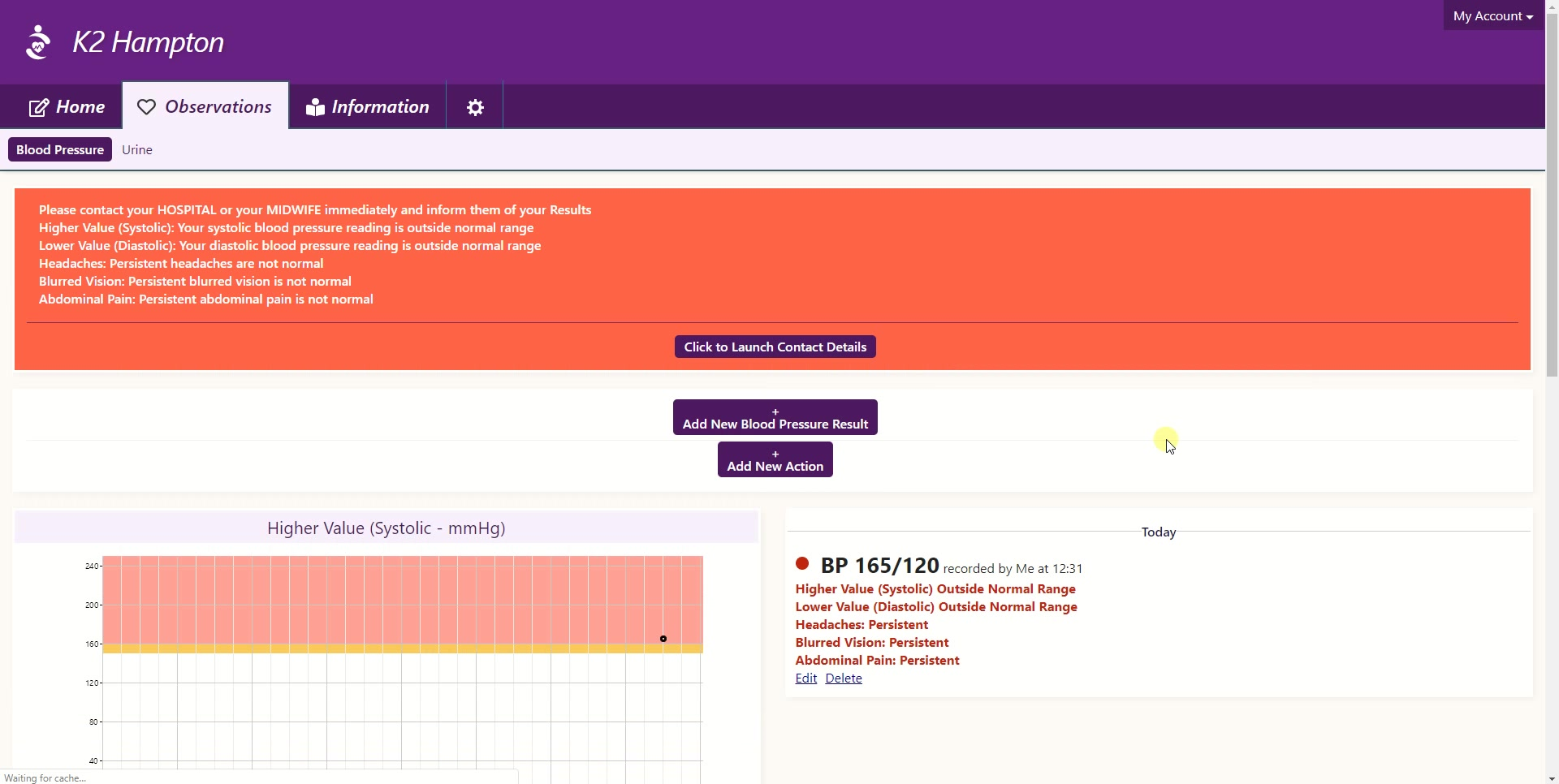Screen dimensions: 1559x784
Task: Click 'recorded by Me at 12:31' text
Action: click(1013, 569)
